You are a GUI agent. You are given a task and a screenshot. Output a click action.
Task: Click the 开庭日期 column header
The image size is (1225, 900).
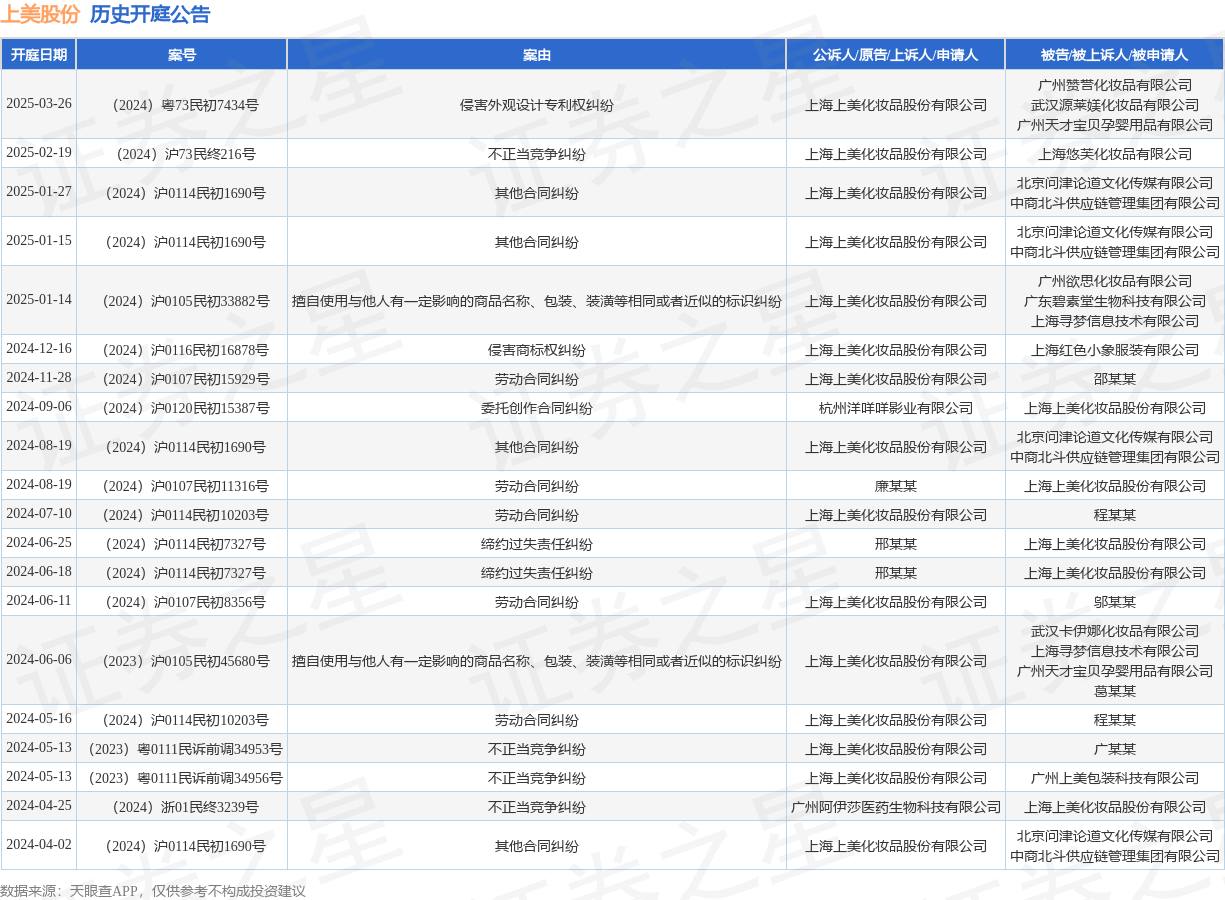(38, 55)
